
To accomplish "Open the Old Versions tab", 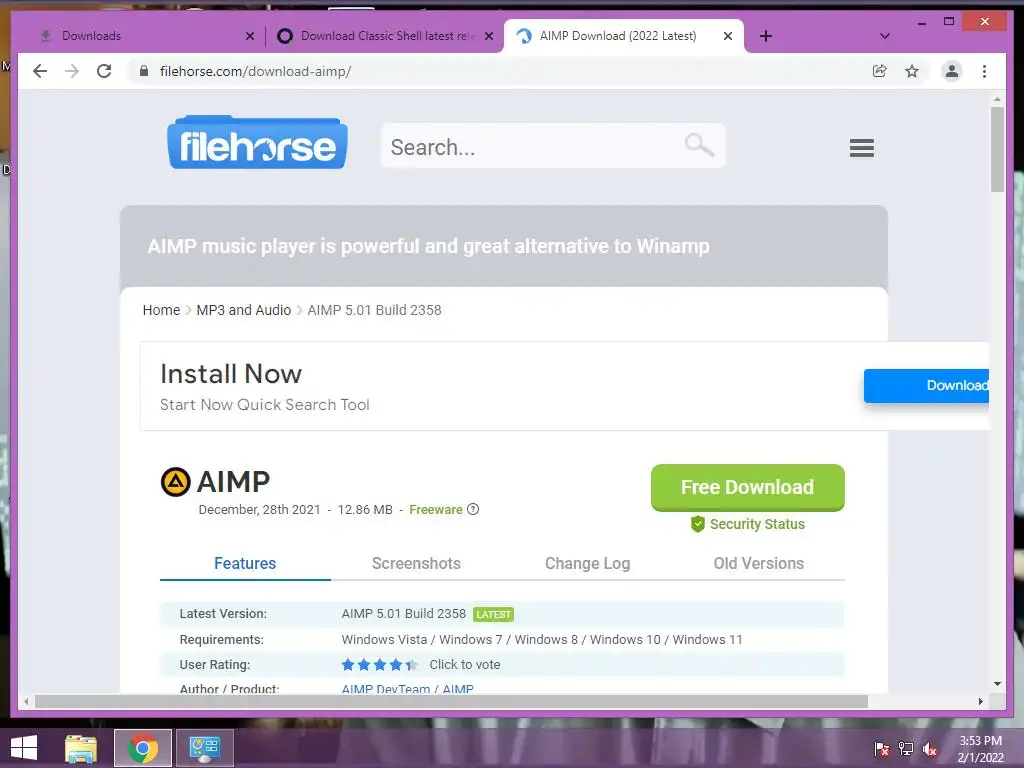I will point(758,564).
